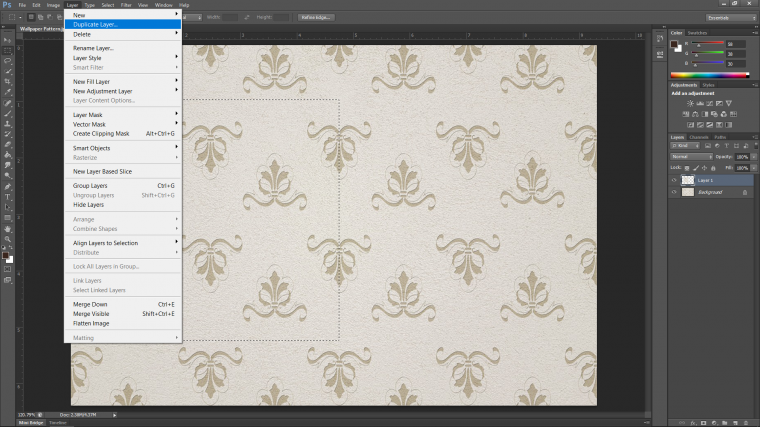Image resolution: width=760 pixels, height=427 pixels.
Task: Toggle layer filtering switch on or off
Action: [756, 145]
